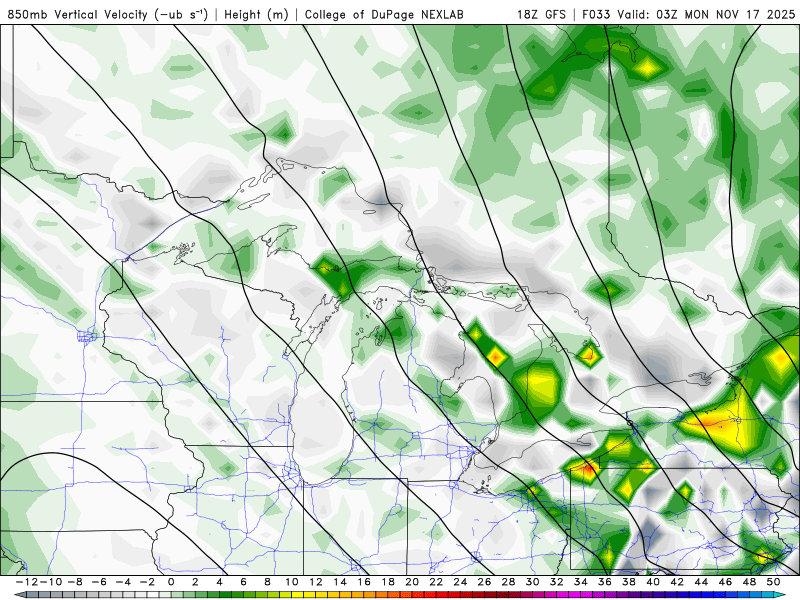Click the '-8' color scale label
This screenshot has height=600, width=800.
tap(75, 582)
